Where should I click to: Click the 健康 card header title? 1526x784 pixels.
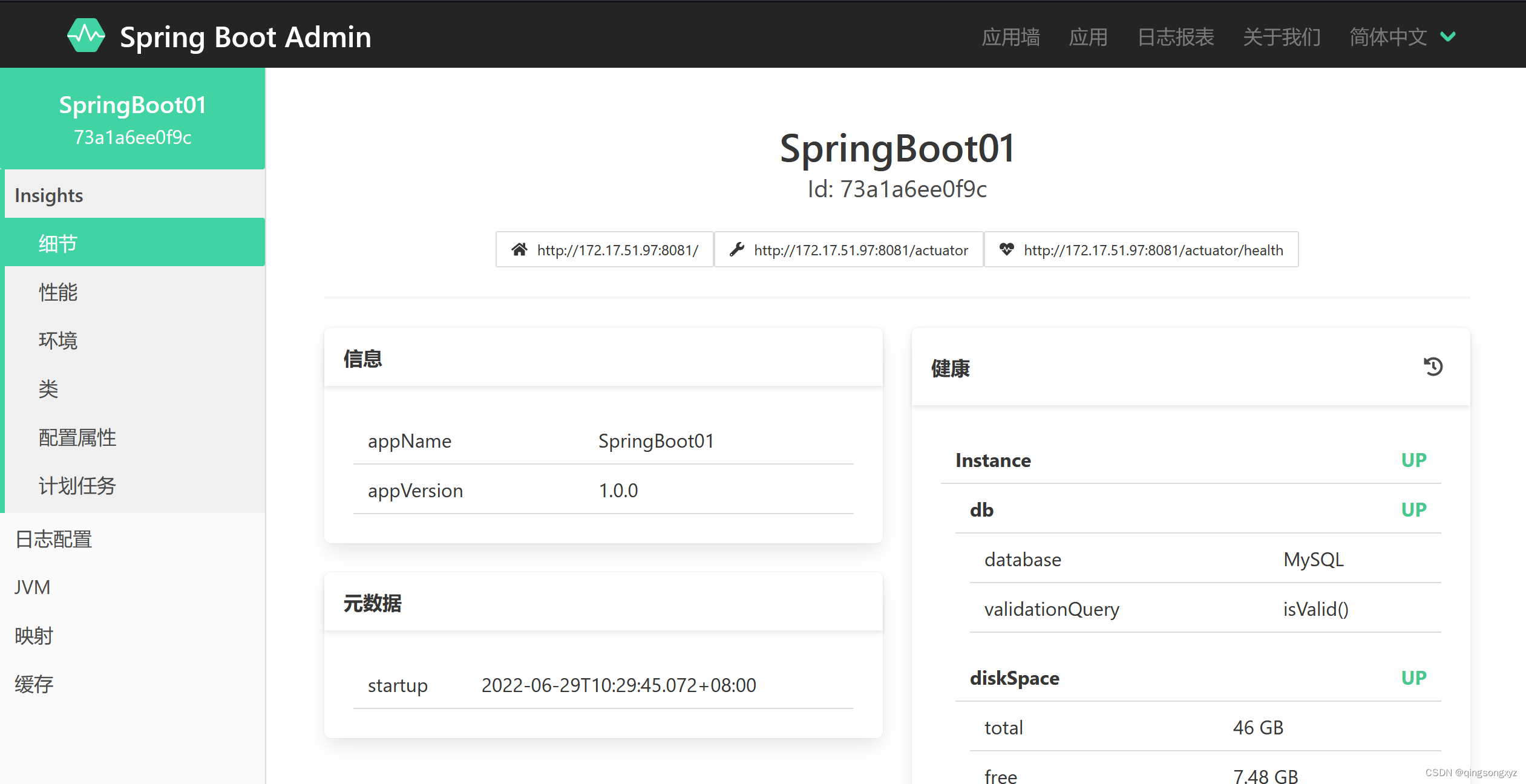click(950, 368)
